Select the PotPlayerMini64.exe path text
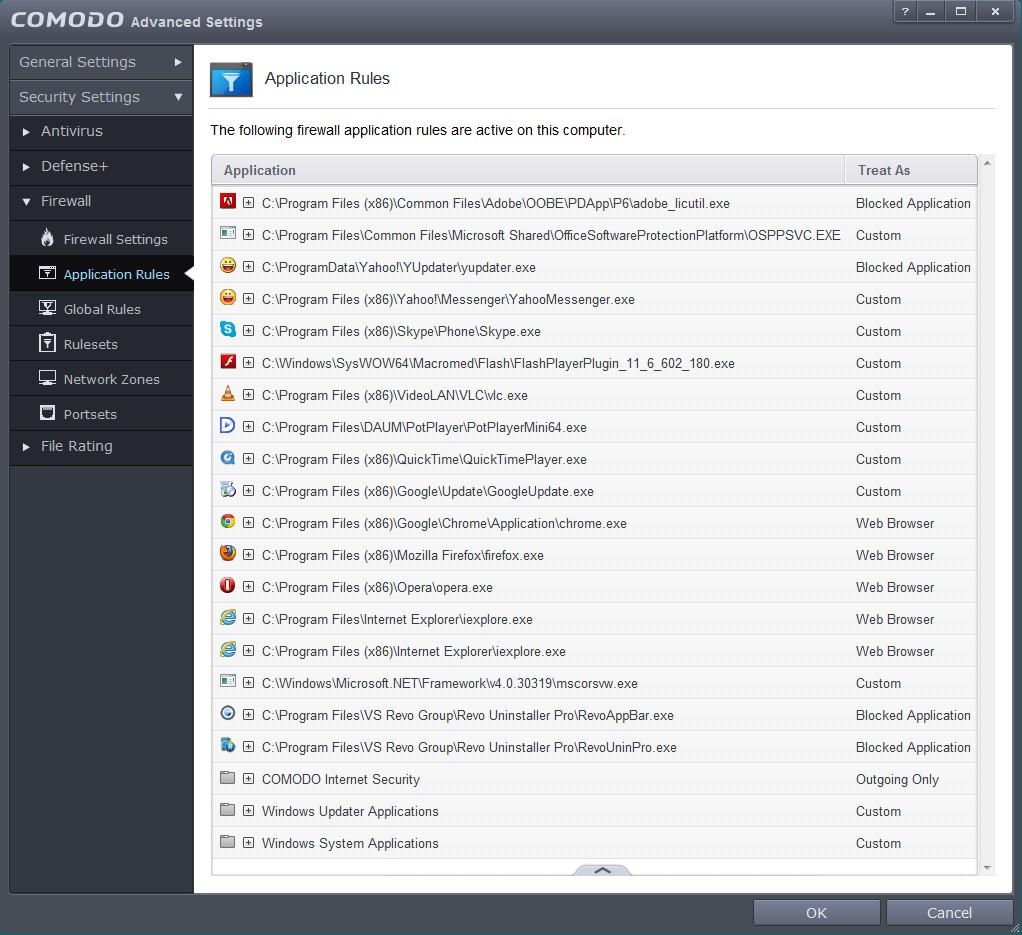1022x935 pixels. pyautogui.click(x=424, y=427)
